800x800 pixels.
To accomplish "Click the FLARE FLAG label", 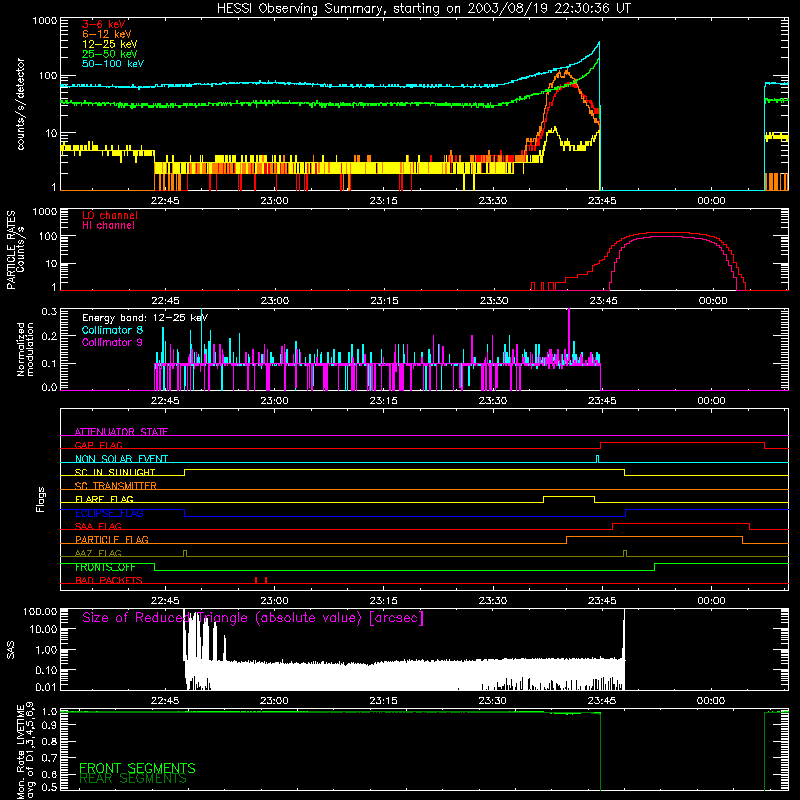I will [104, 499].
